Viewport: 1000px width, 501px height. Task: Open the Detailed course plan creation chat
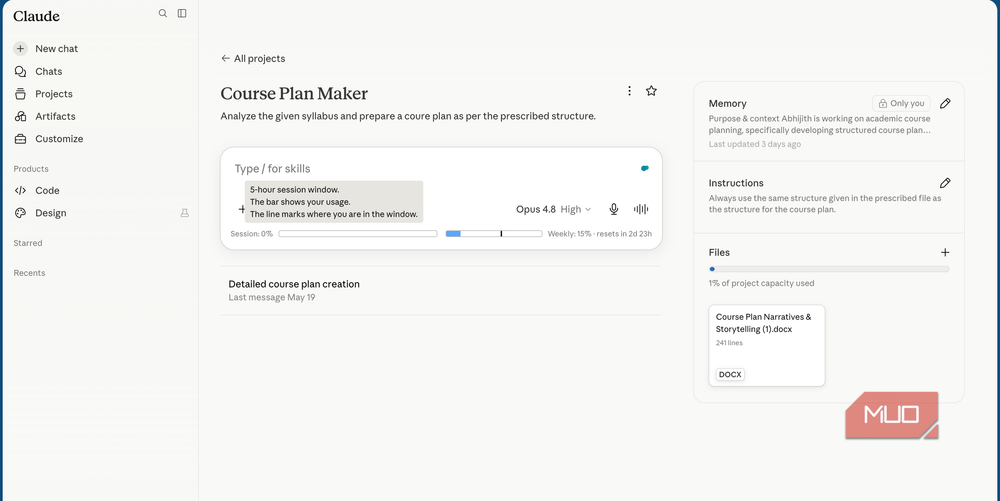441,291
